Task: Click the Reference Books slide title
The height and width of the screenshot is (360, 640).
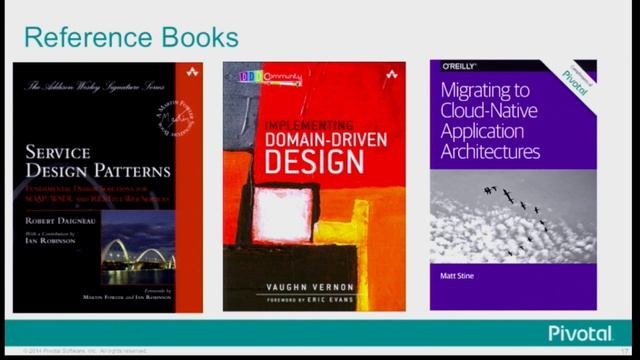Action: tap(131, 37)
